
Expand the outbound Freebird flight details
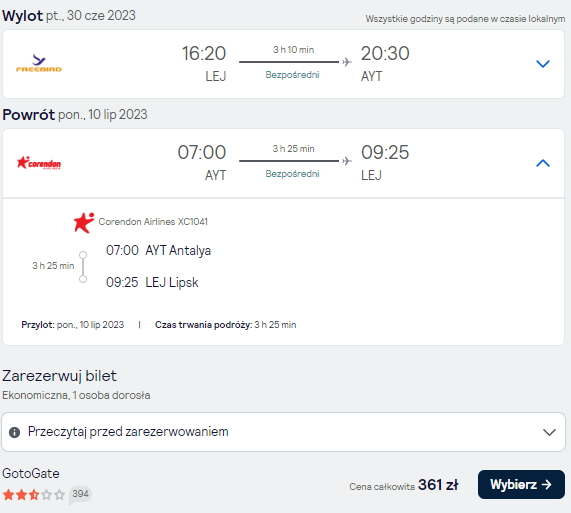543,64
